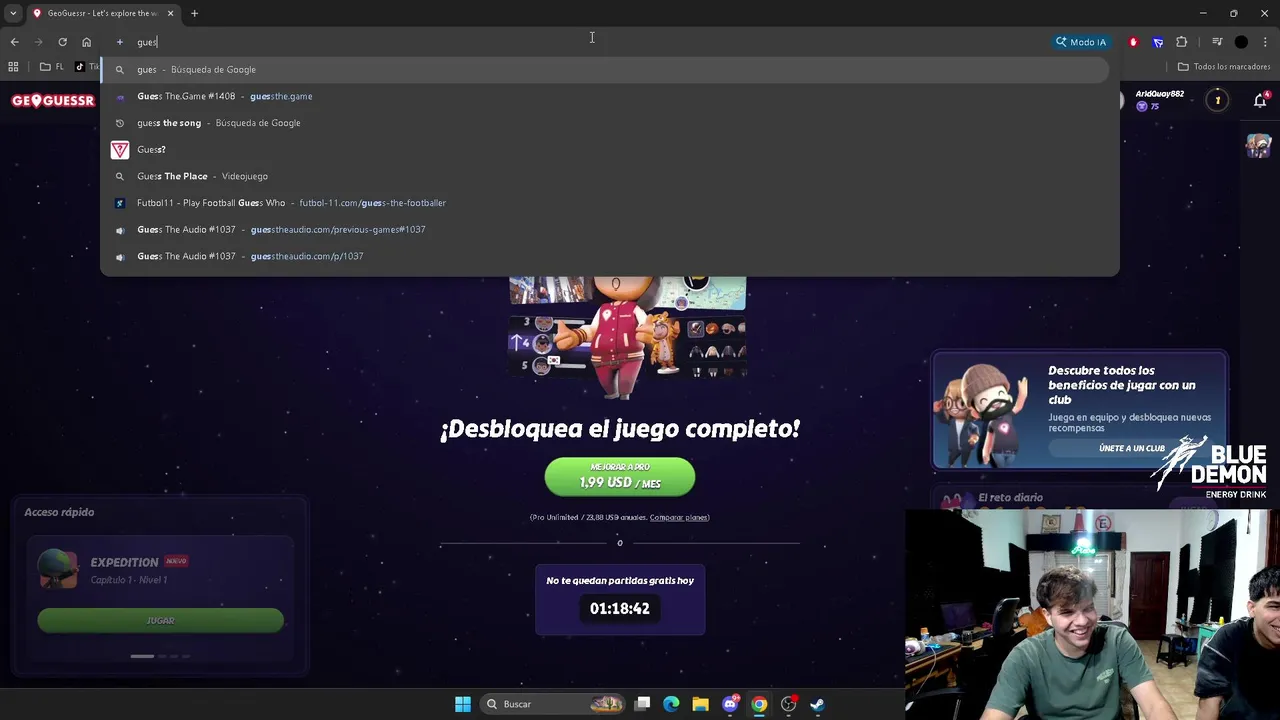This screenshot has width=1280, height=720.
Task: Open the notifications bell
Action: [x=1260, y=100]
